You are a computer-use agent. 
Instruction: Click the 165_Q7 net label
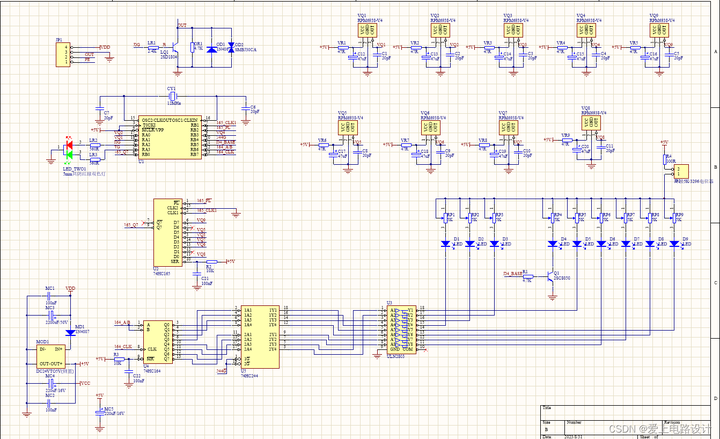coord(131,225)
